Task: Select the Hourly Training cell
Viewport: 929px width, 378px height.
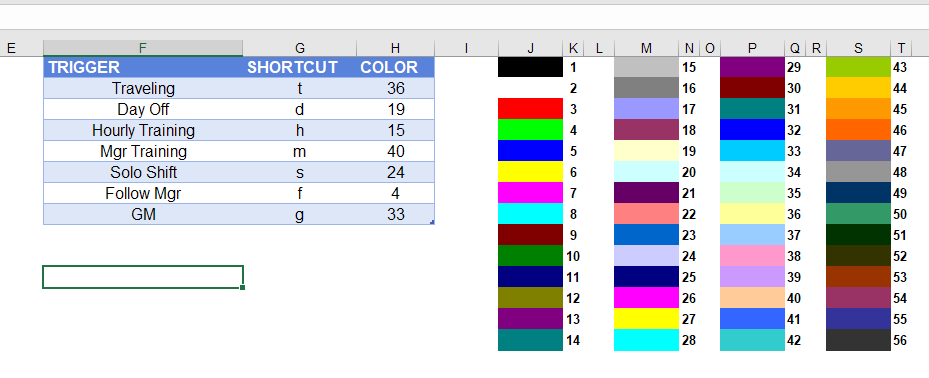Action: [x=143, y=130]
